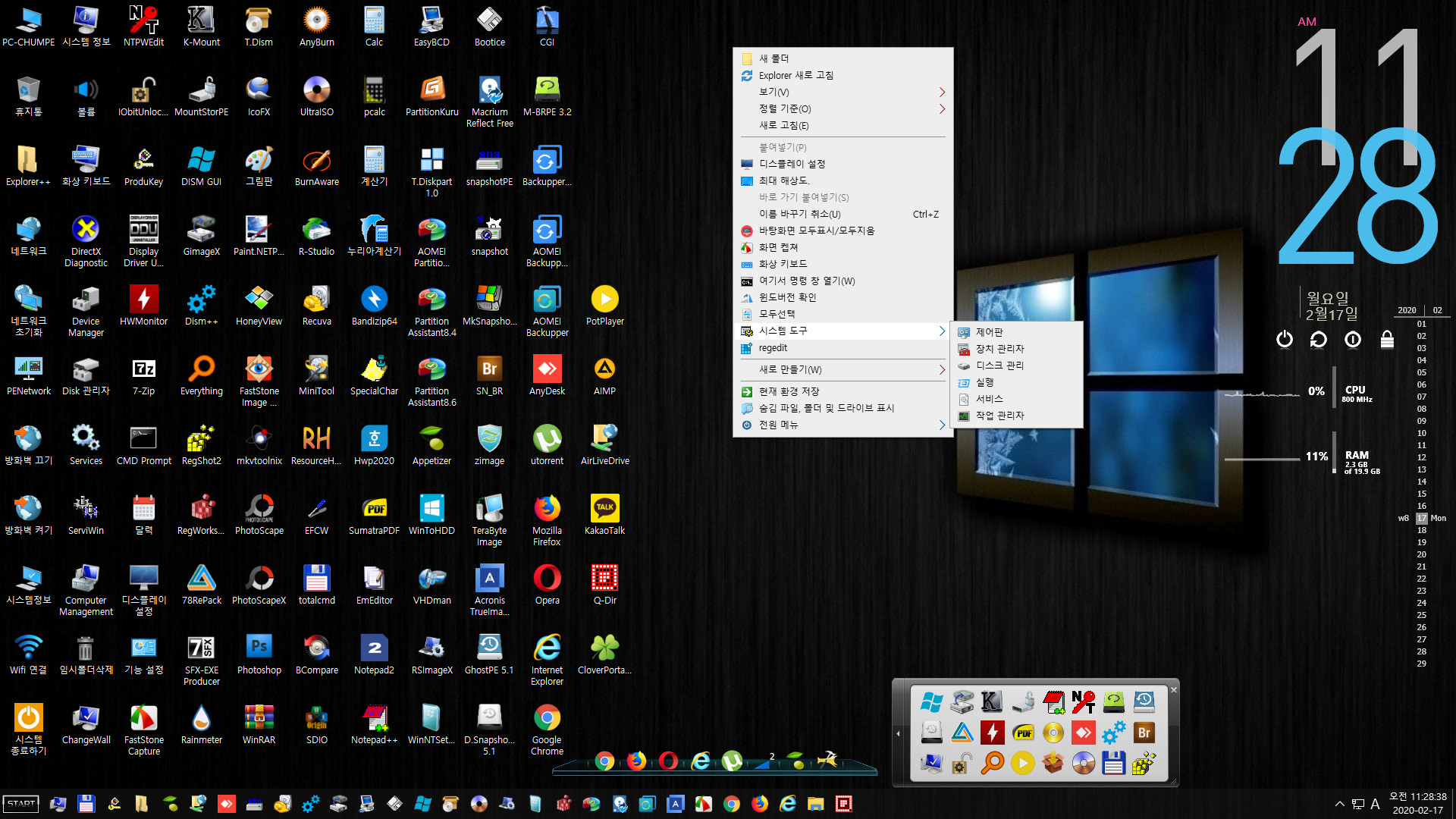Click the START button on taskbar
This screenshot has width=1456, height=819.
pos(21,804)
